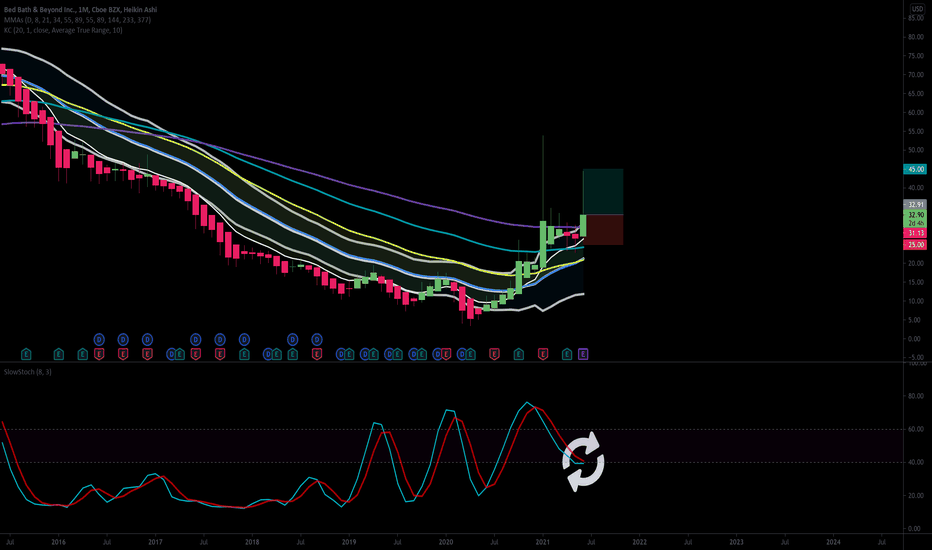This screenshot has width=932, height=550.
Task: Open the last upper-row dividend D marker
Action: (317, 340)
